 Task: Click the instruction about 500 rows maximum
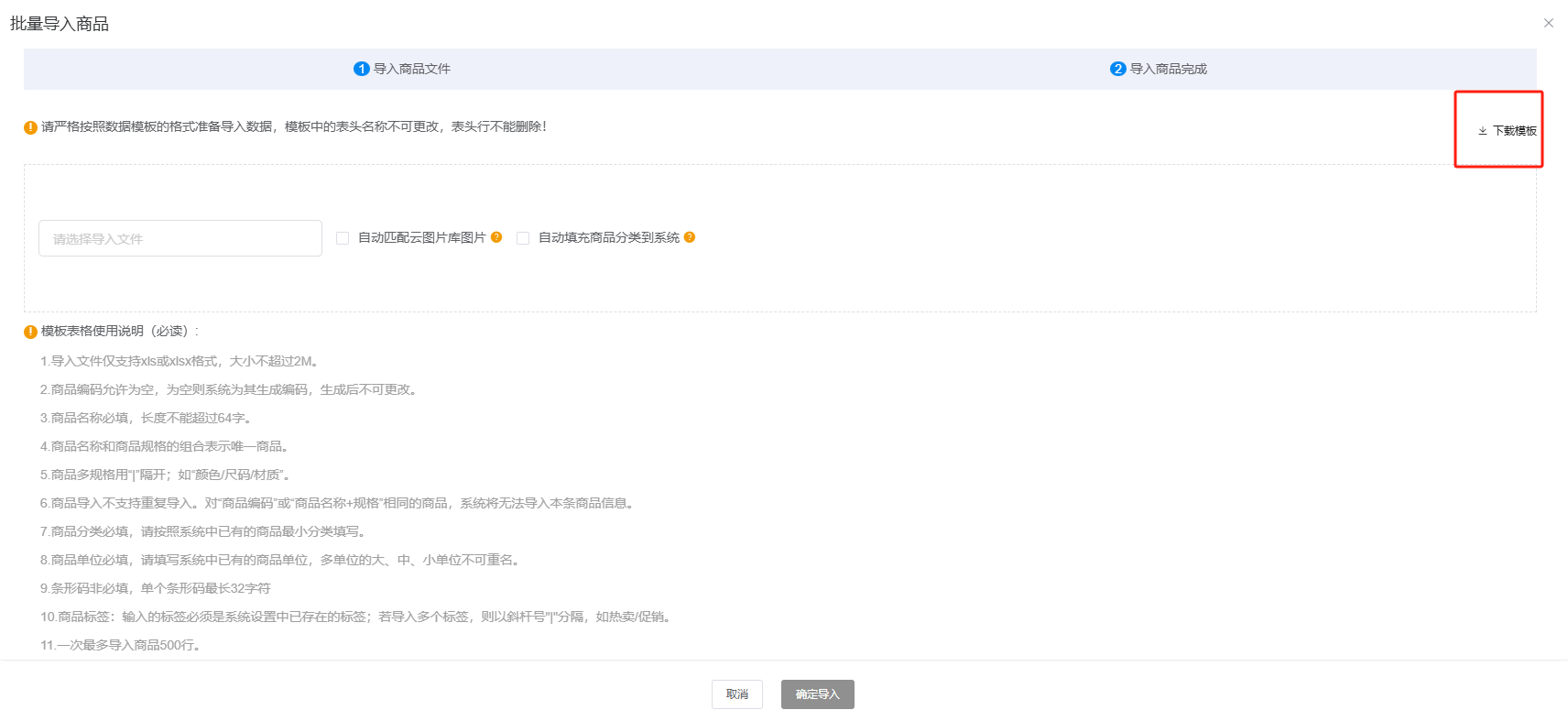pyautogui.click(x=121, y=645)
